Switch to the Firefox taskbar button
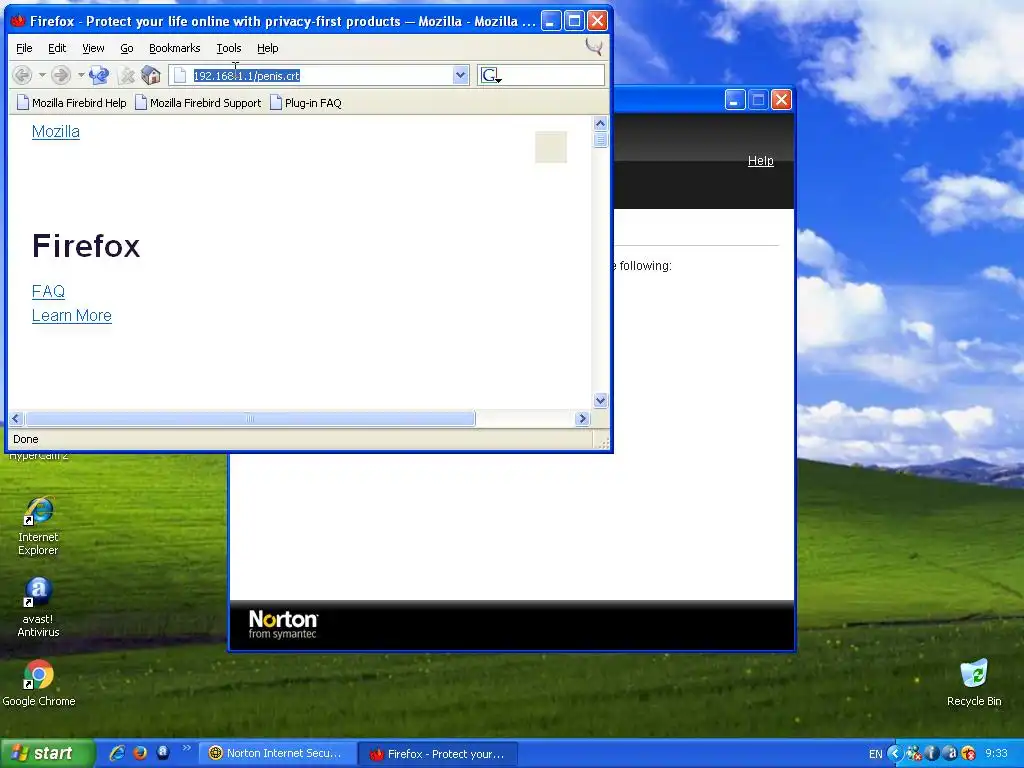 pyautogui.click(x=438, y=754)
